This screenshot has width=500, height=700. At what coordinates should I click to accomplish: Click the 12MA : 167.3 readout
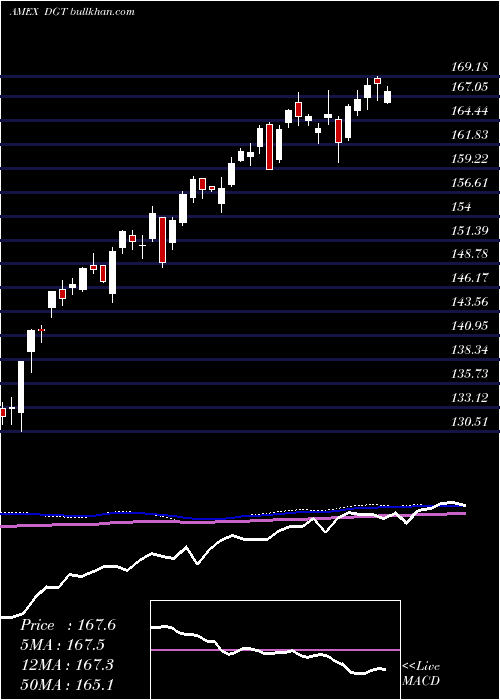67,665
